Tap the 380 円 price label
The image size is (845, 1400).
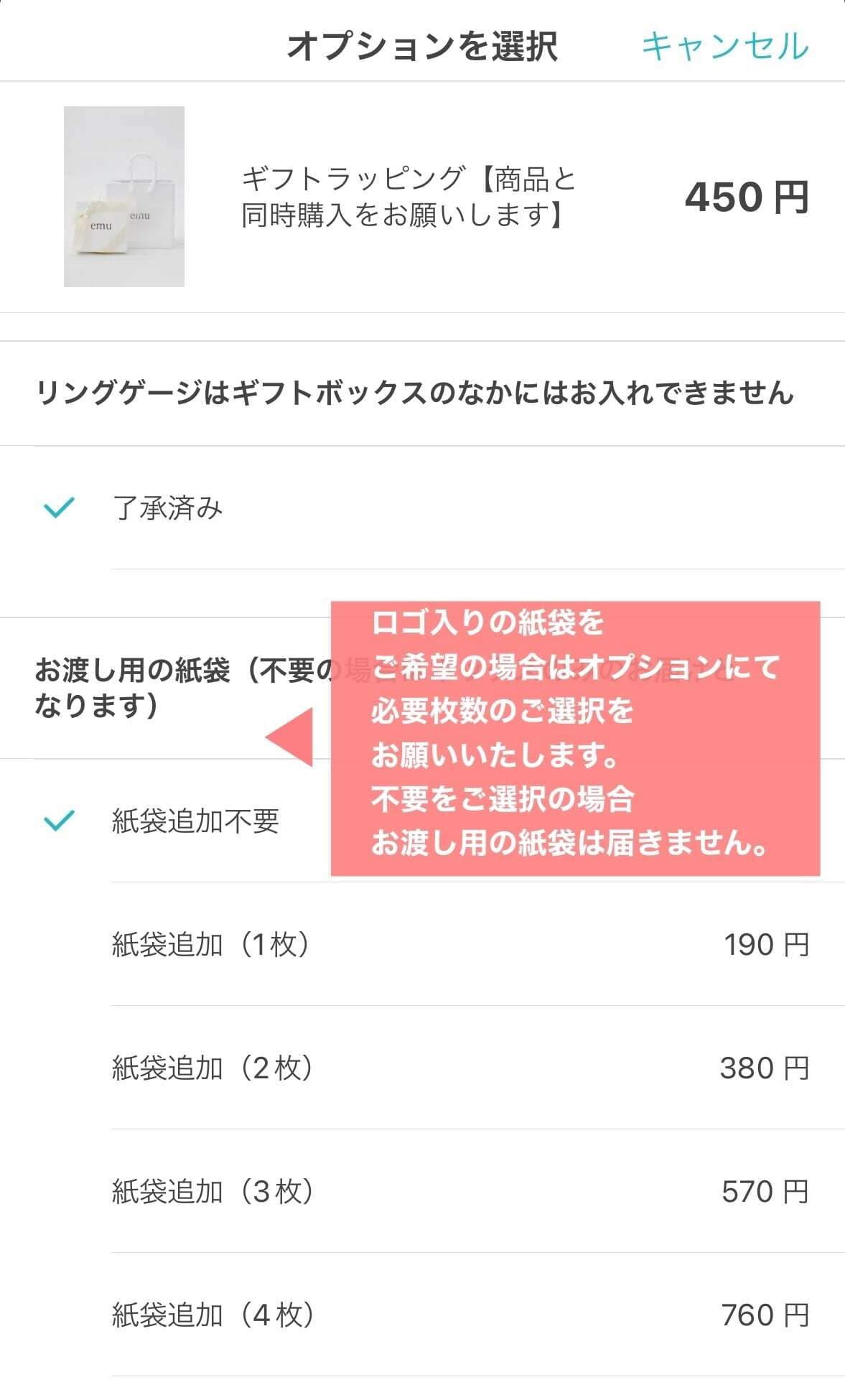pyautogui.click(x=765, y=1068)
